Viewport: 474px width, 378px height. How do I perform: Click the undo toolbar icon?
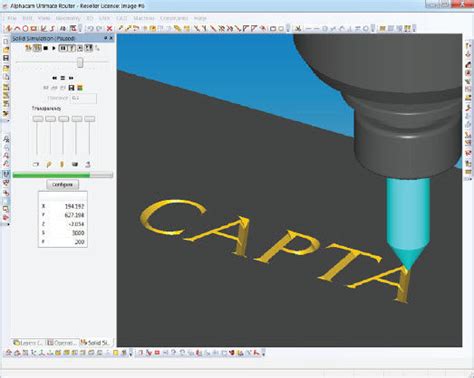pyautogui.click(x=90, y=29)
